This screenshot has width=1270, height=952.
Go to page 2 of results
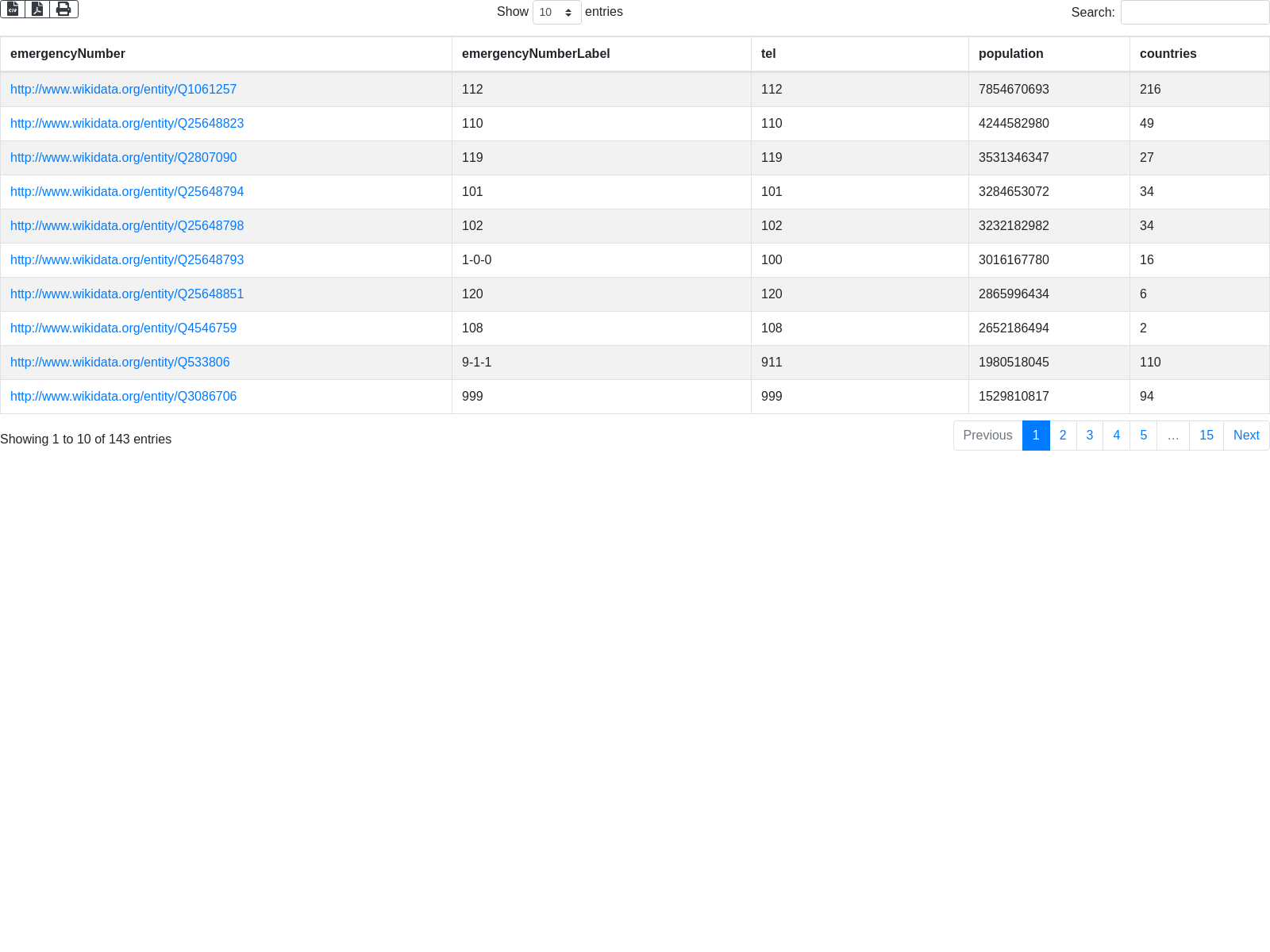[x=1063, y=436]
